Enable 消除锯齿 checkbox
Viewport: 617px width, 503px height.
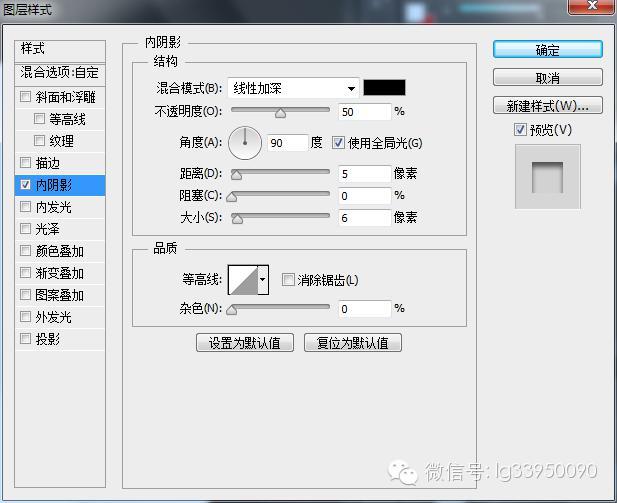[x=288, y=280]
